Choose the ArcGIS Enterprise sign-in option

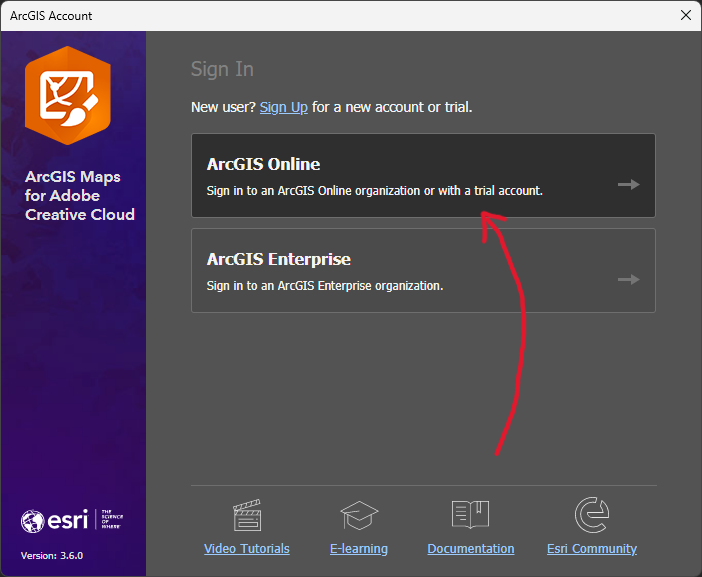pos(423,270)
